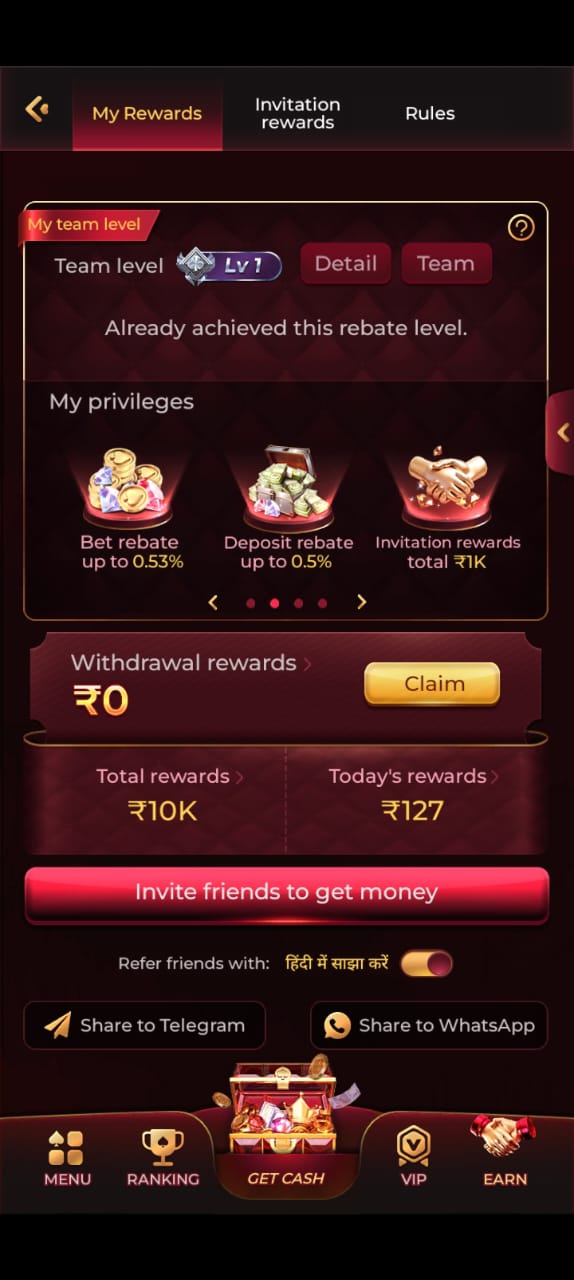Viewport: 574px width, 1280px height.
Task: Select the Bet rebate coins icon
Action: click(127, 483)
